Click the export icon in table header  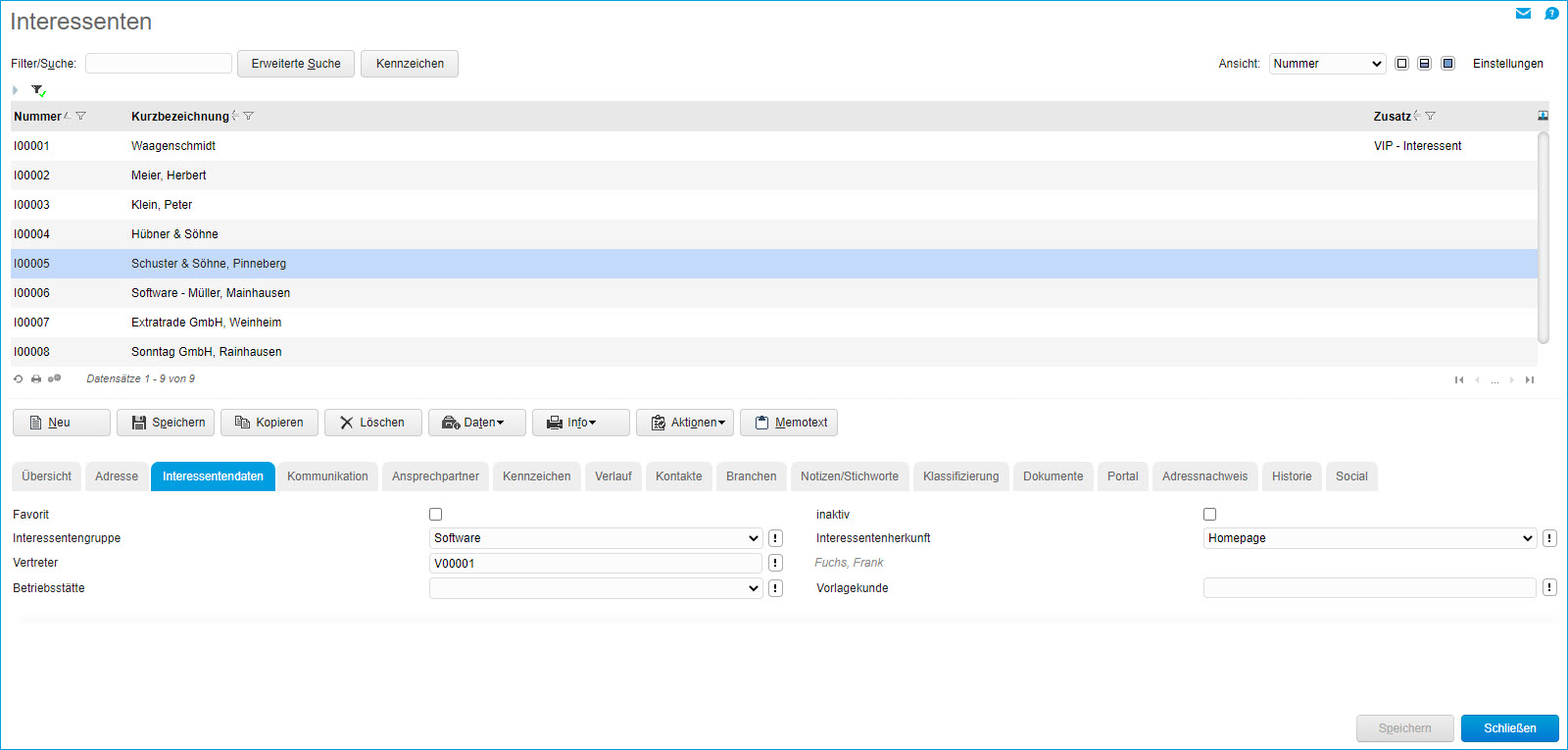pos(1543,116)
